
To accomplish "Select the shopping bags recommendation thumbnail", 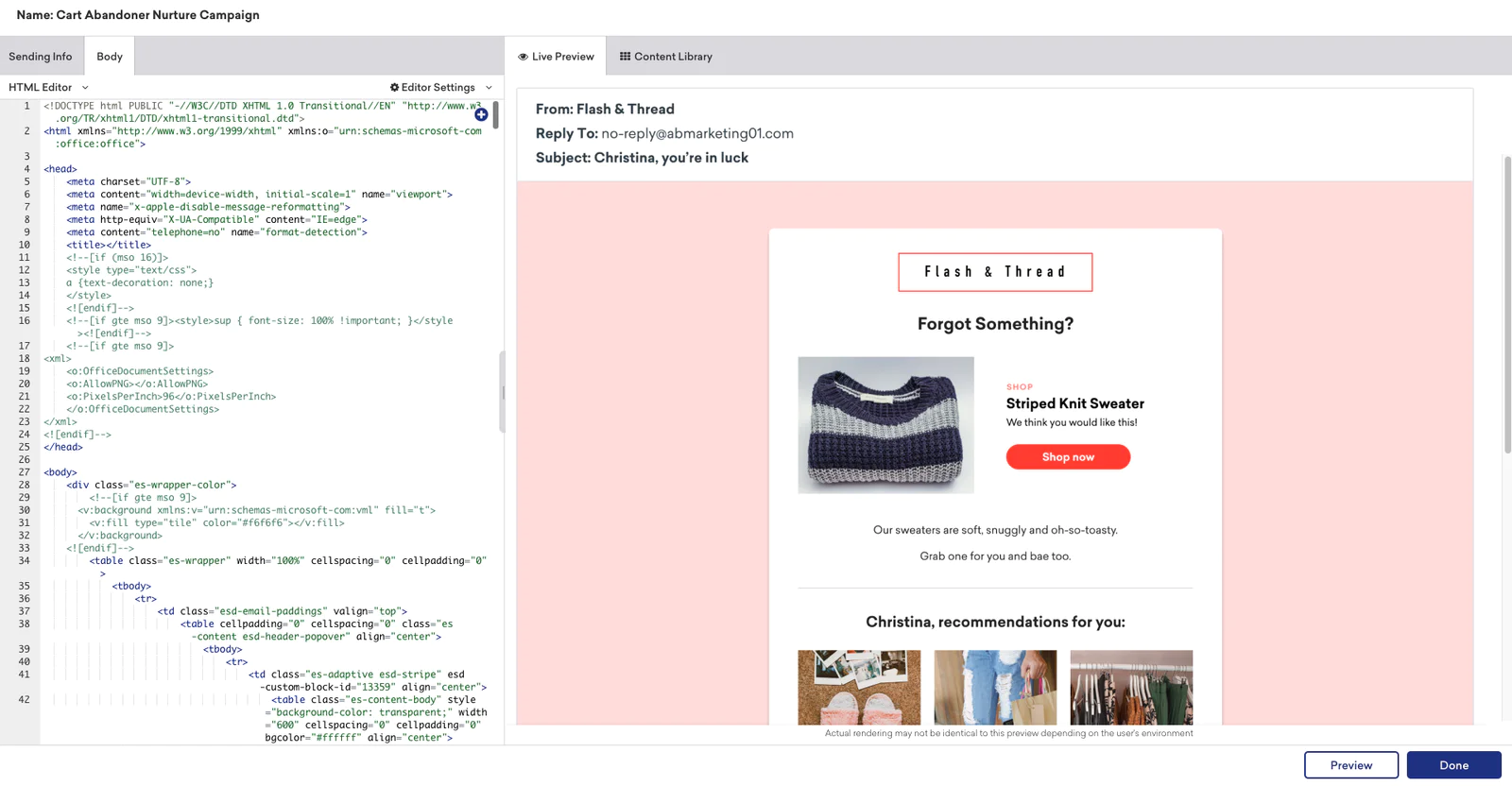I will pyautogui.click(x=995, y=688).
